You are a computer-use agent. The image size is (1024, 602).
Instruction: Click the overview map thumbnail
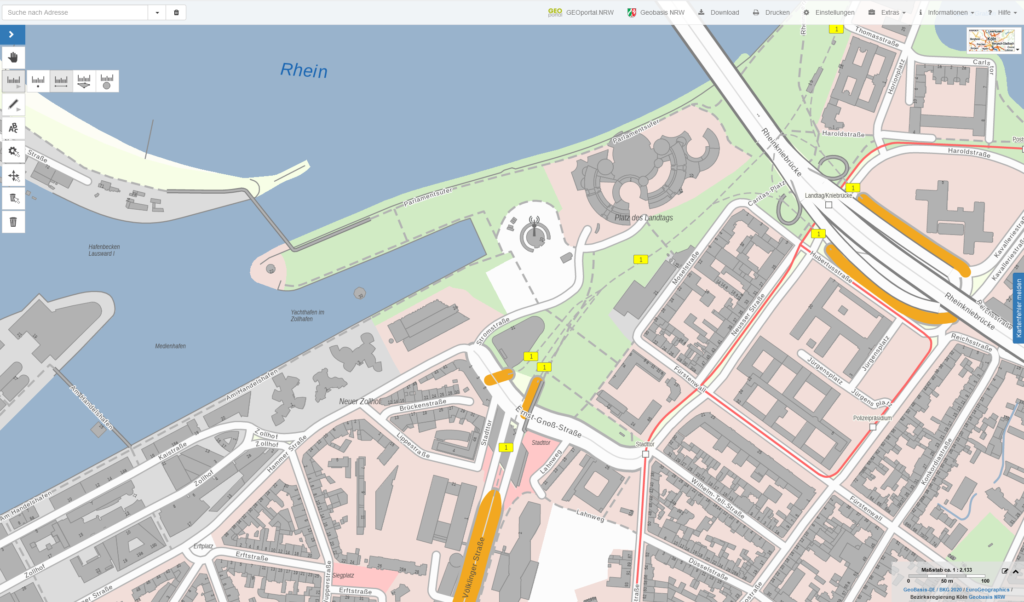tap(992, 40)
